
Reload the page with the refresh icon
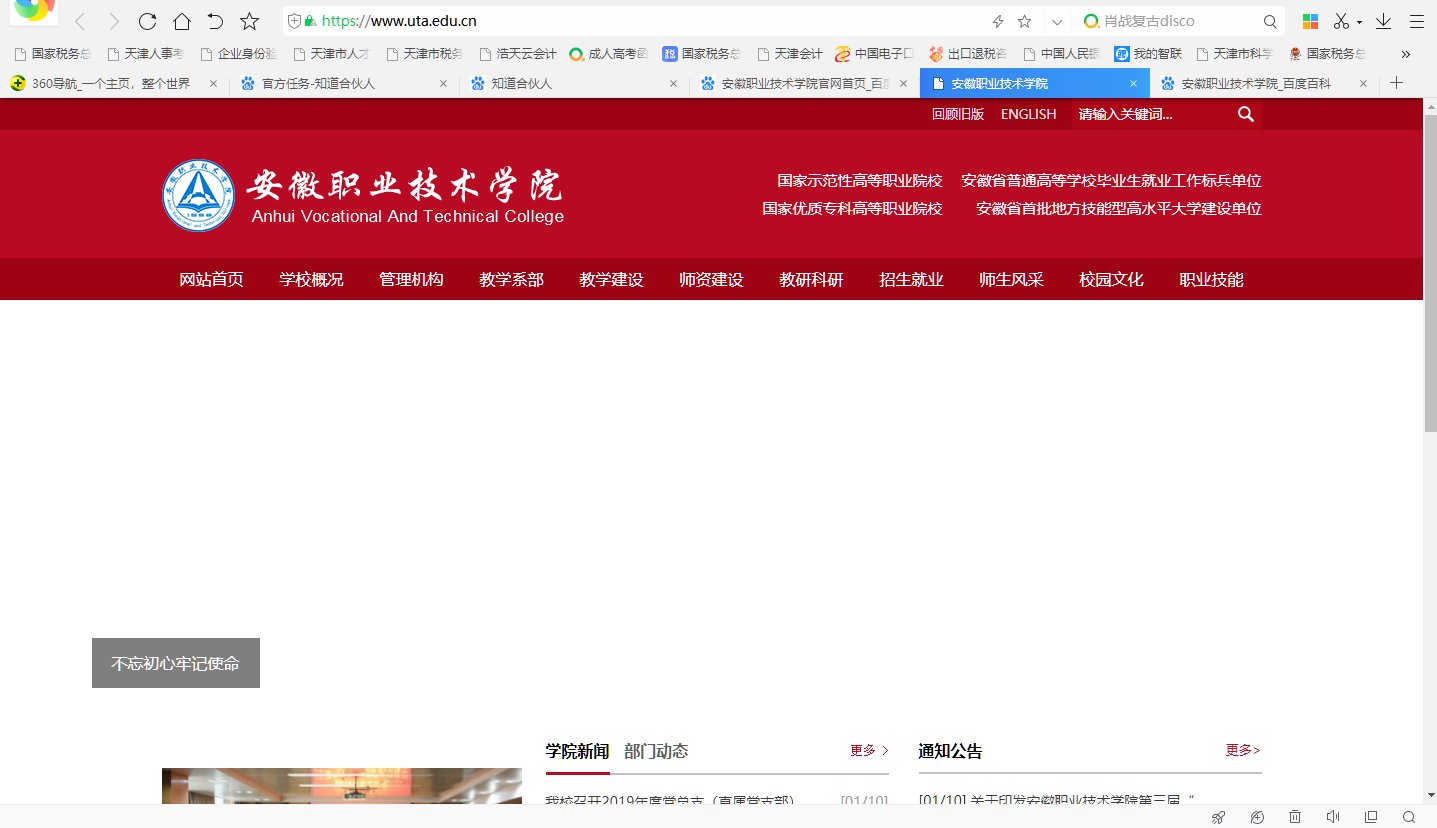click(147, 20)
